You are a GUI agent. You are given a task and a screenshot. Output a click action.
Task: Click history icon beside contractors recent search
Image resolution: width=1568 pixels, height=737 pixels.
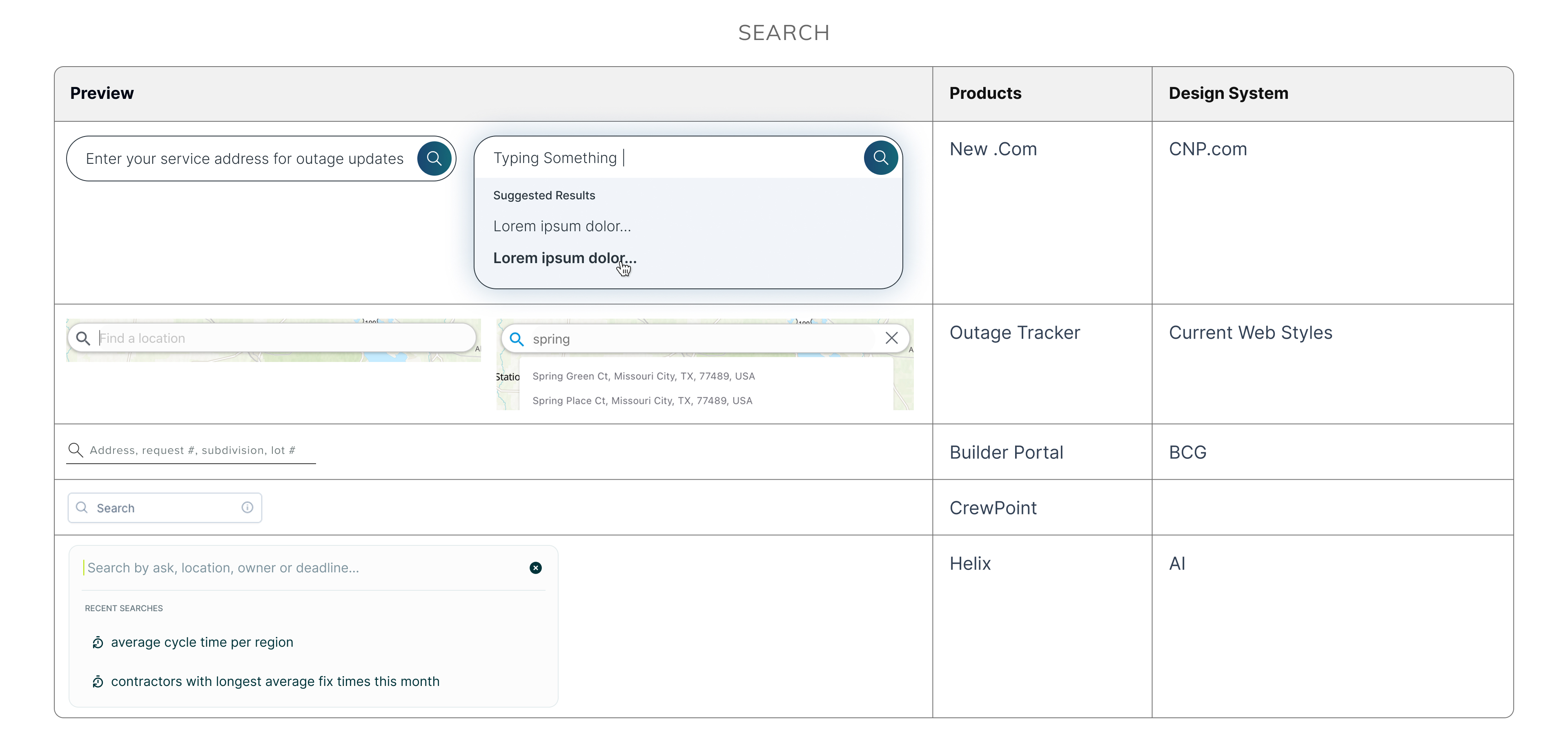coord(98,681)
